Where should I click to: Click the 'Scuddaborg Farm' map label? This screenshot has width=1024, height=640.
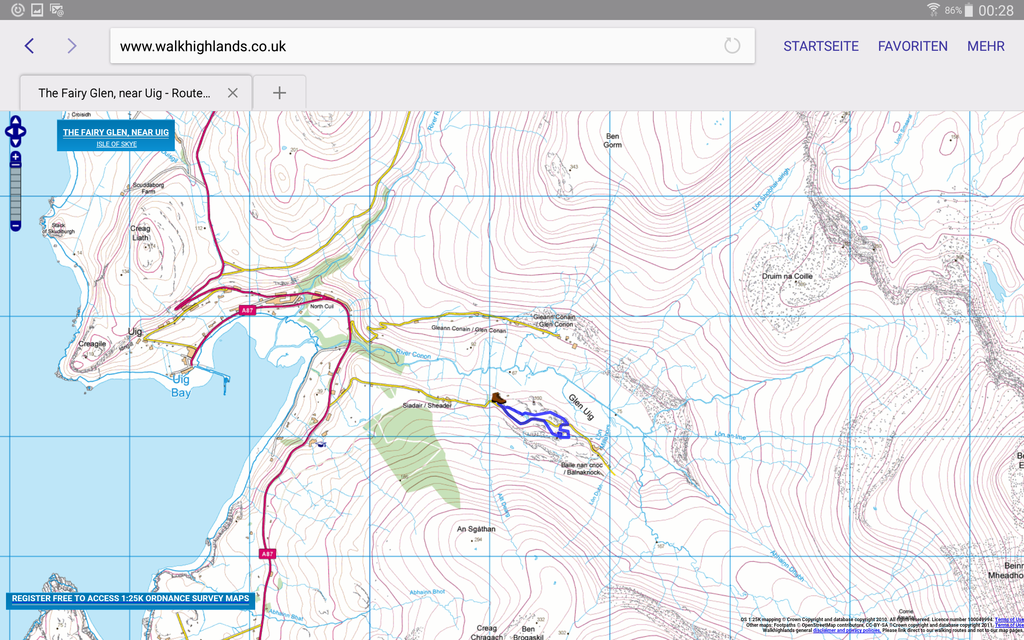pos(146,188)
